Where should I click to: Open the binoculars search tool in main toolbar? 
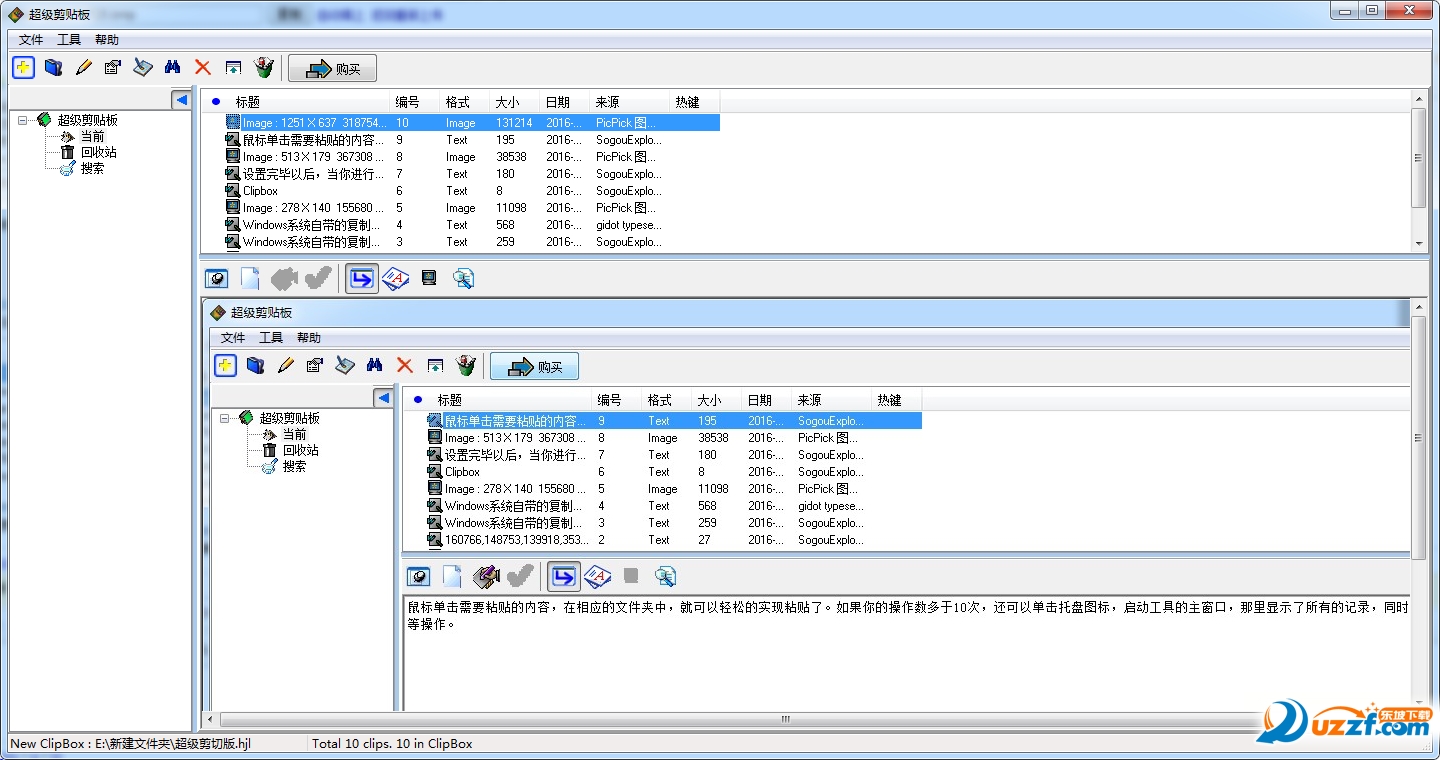pos(172,67)
